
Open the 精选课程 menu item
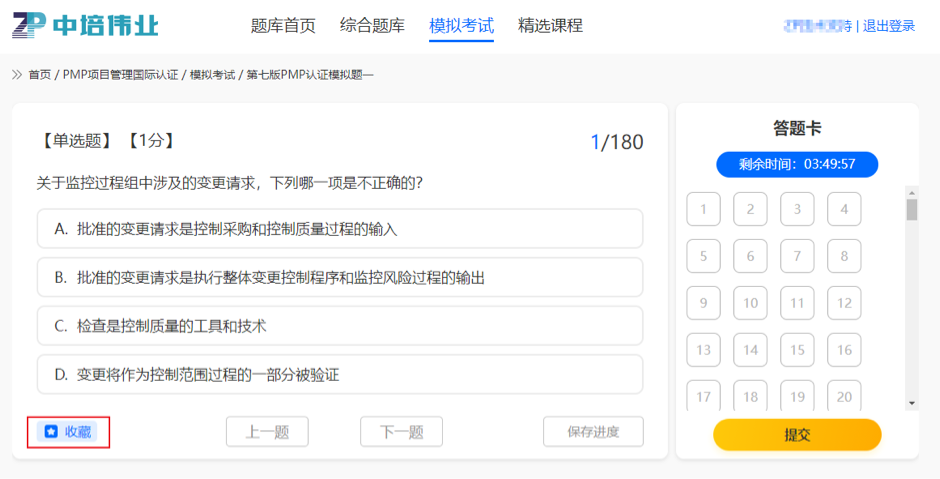click(x=550, y=26)
